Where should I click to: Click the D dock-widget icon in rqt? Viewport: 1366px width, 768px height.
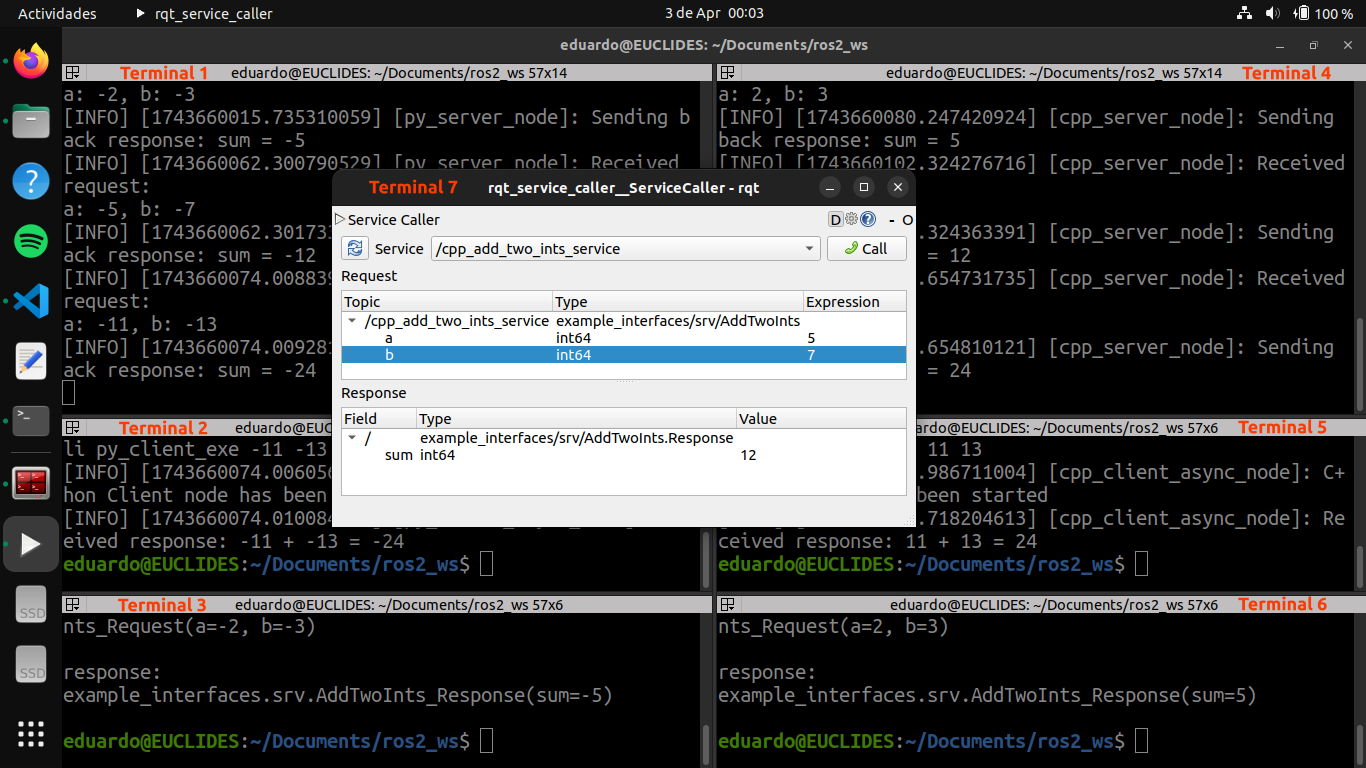coord(835,220)
